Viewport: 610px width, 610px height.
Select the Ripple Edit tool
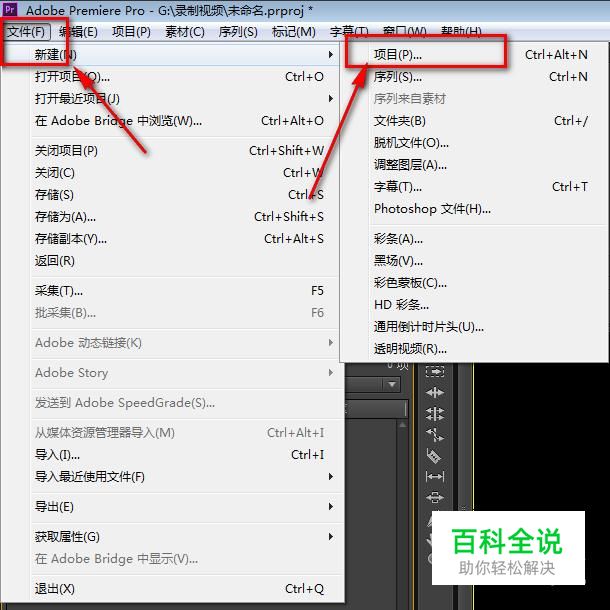(435, 393)
